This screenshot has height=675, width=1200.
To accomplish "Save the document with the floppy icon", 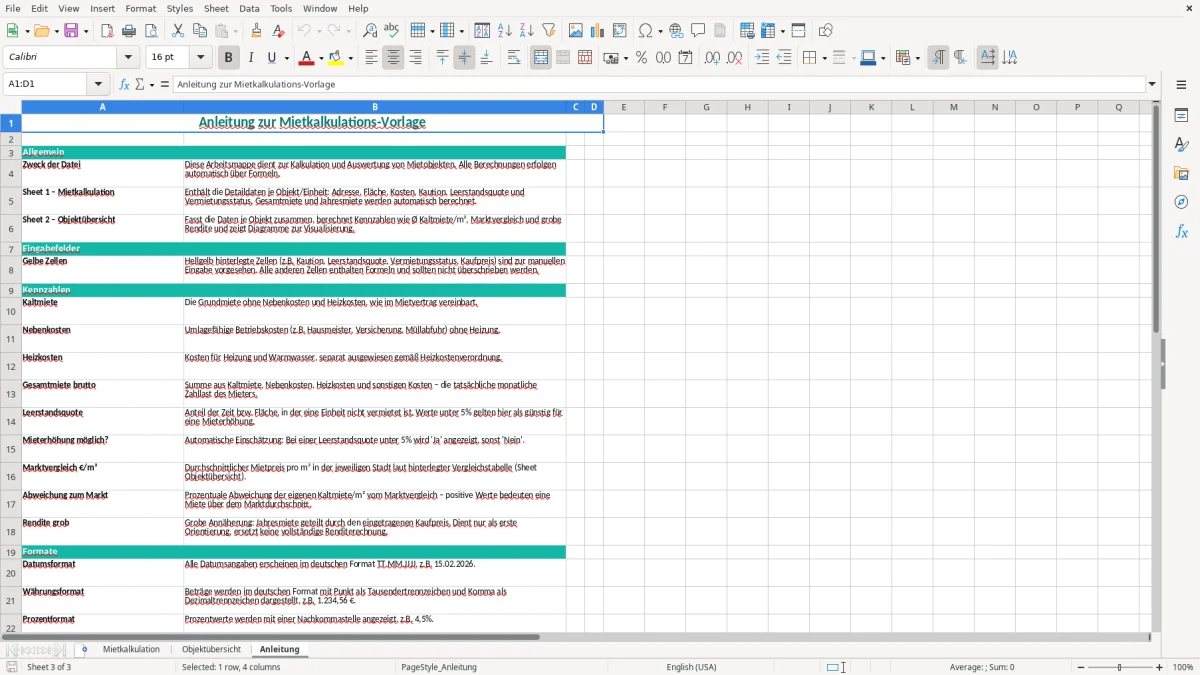I will point(71,31).
